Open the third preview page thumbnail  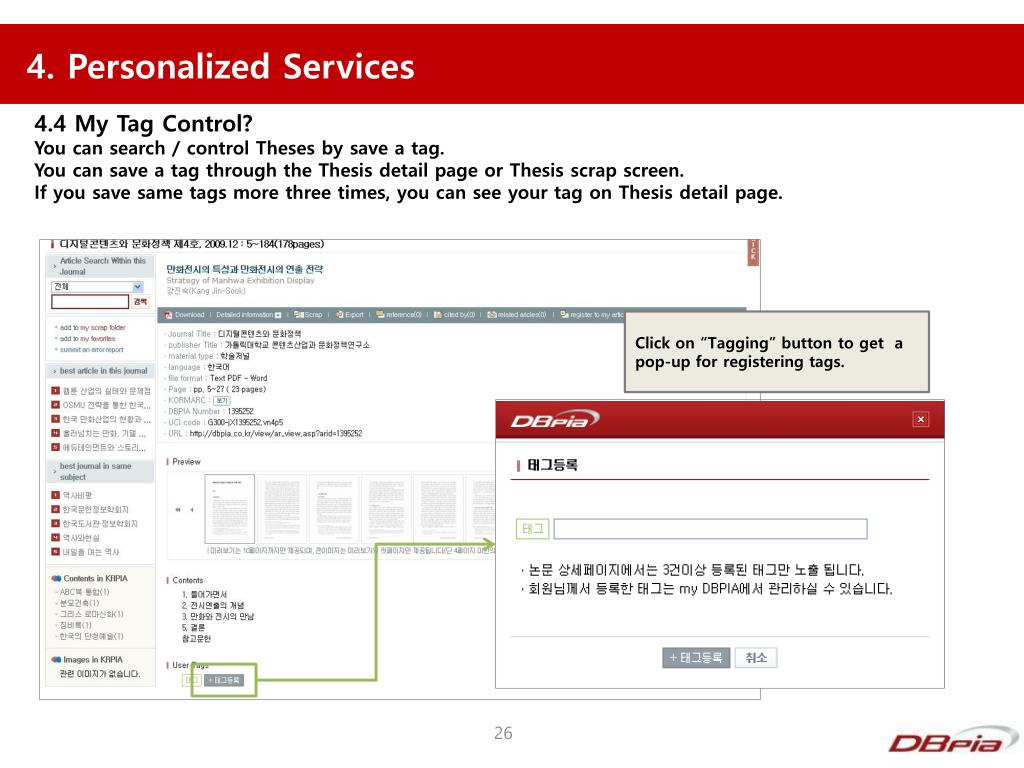pyautogui.click(x=334, y=509)
